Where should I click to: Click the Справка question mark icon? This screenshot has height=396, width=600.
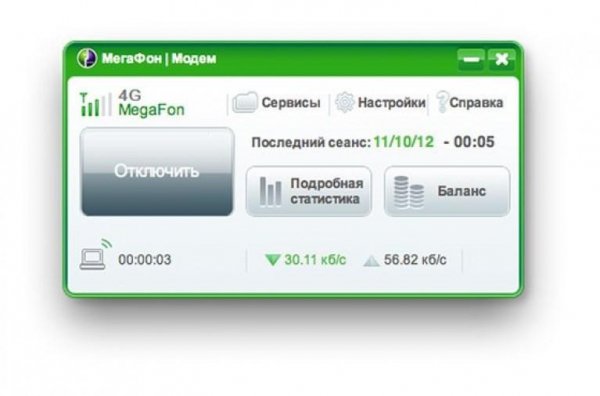click(x=442, y=102)
